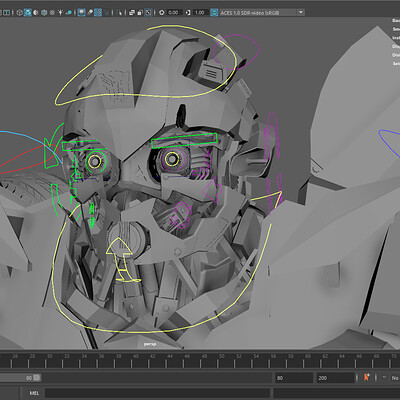Screen dimensions: 400x400
Task: Enable Wireframe on Shaded icon
Action: point(44,13)
